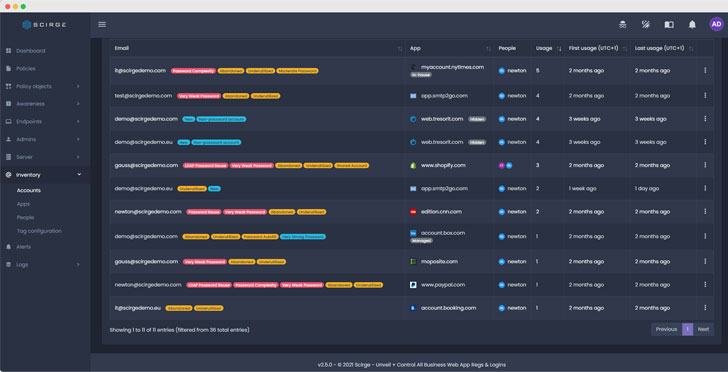Open Dashboard in the sidebar
728x372 pixels.
coord(31,51)
